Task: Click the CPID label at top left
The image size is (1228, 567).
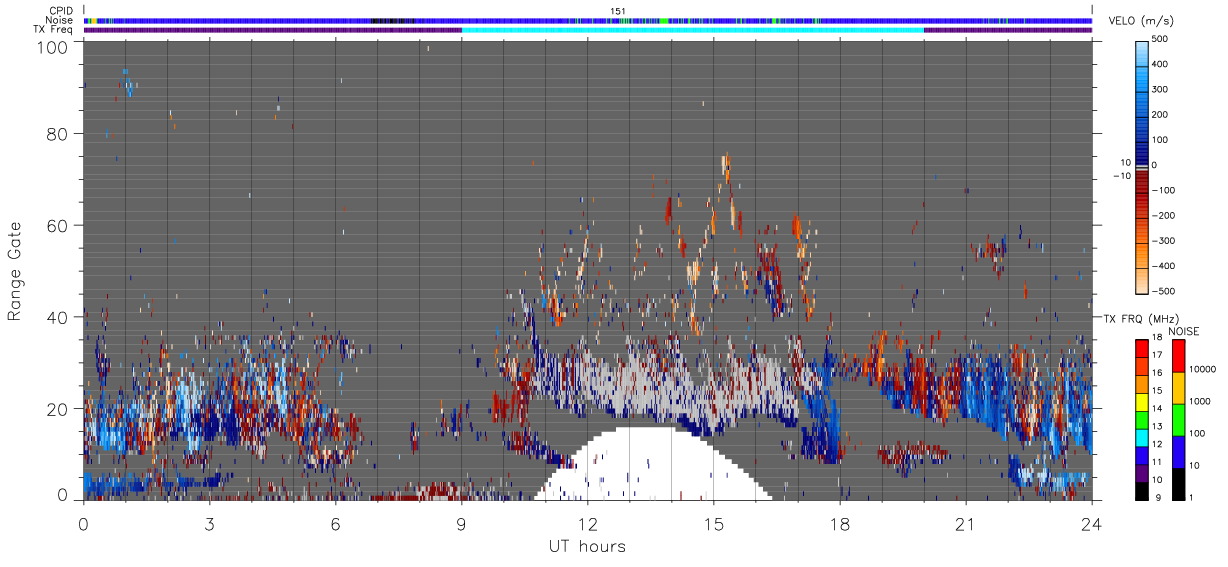Action: pos(61,11)
